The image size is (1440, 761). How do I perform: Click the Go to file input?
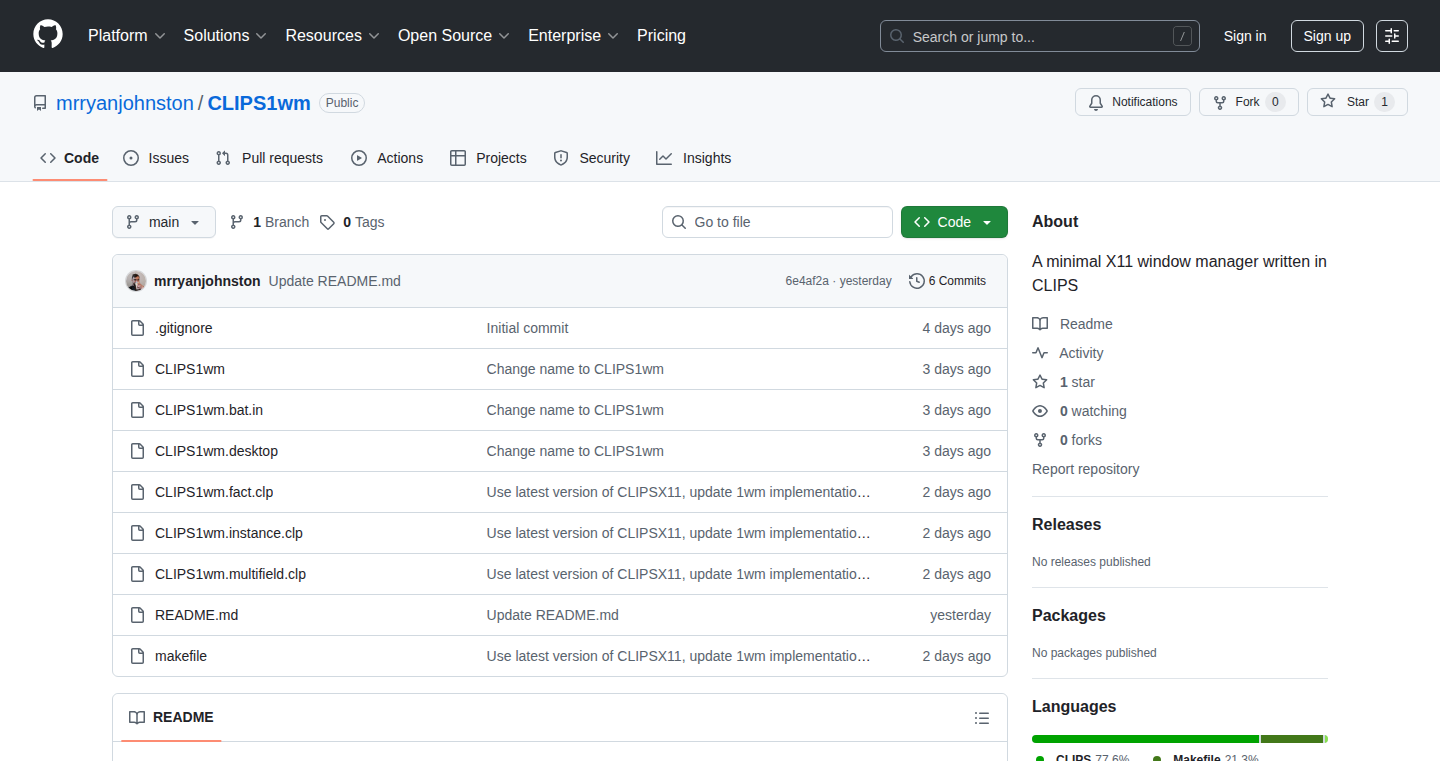777,222
